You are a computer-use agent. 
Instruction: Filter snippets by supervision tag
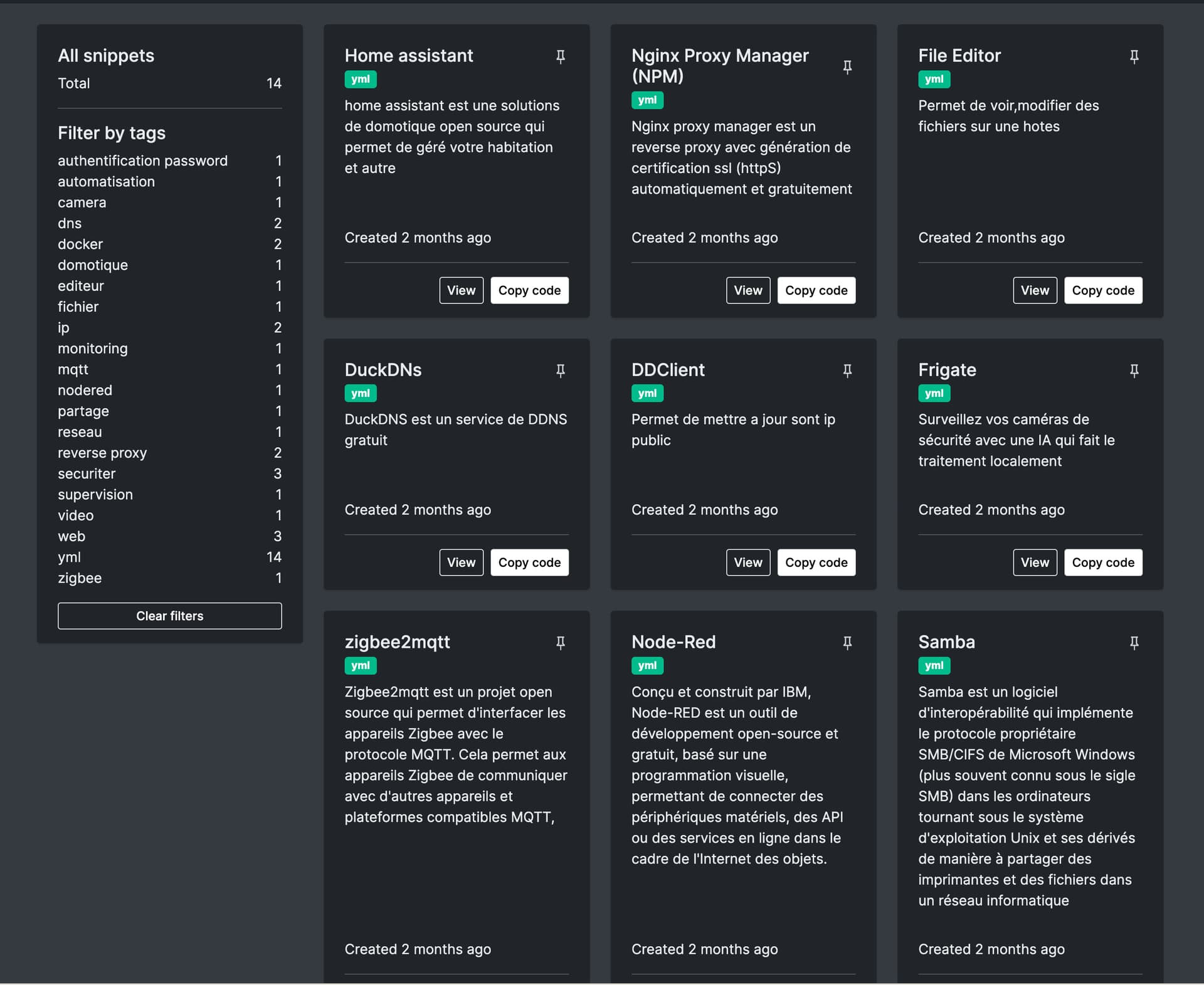[169, 495]
